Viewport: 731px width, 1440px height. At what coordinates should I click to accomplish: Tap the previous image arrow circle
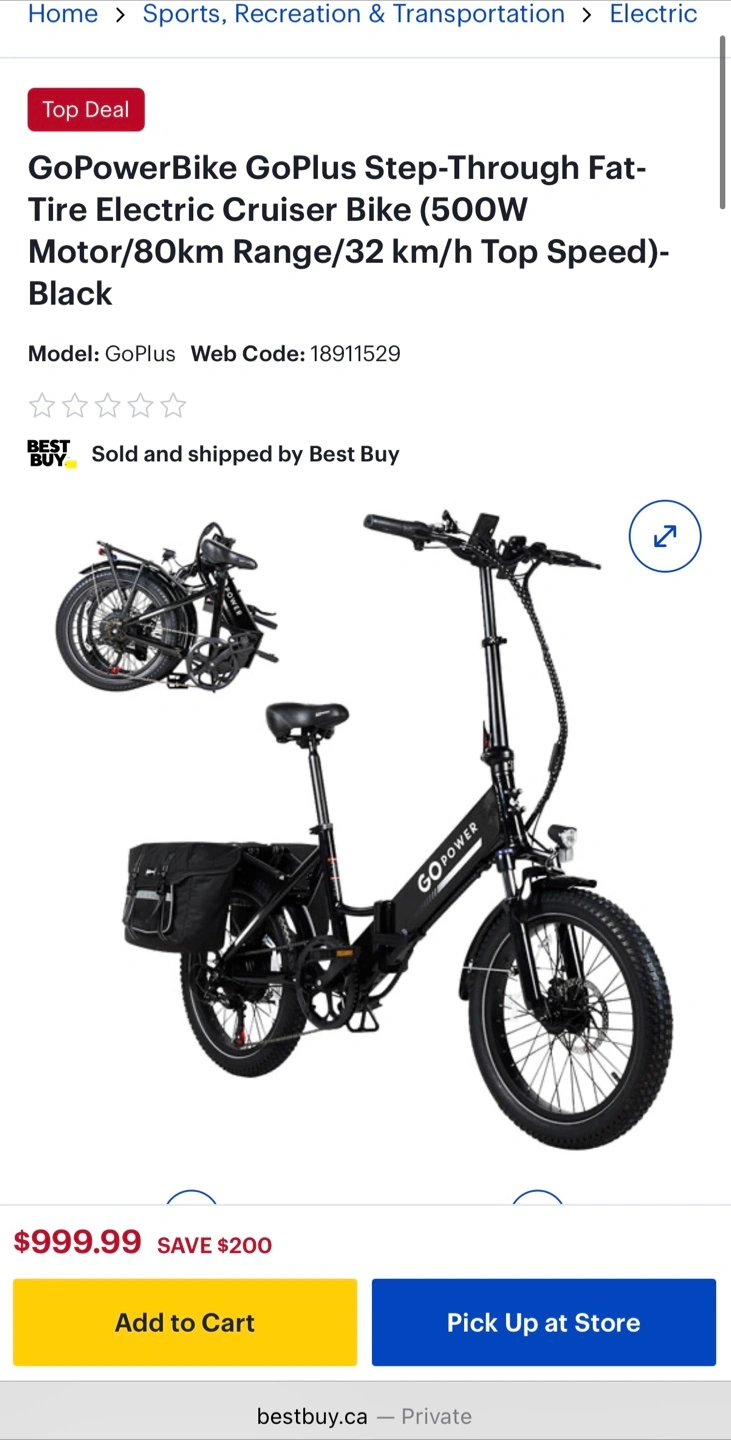(x=191, y=1197)
